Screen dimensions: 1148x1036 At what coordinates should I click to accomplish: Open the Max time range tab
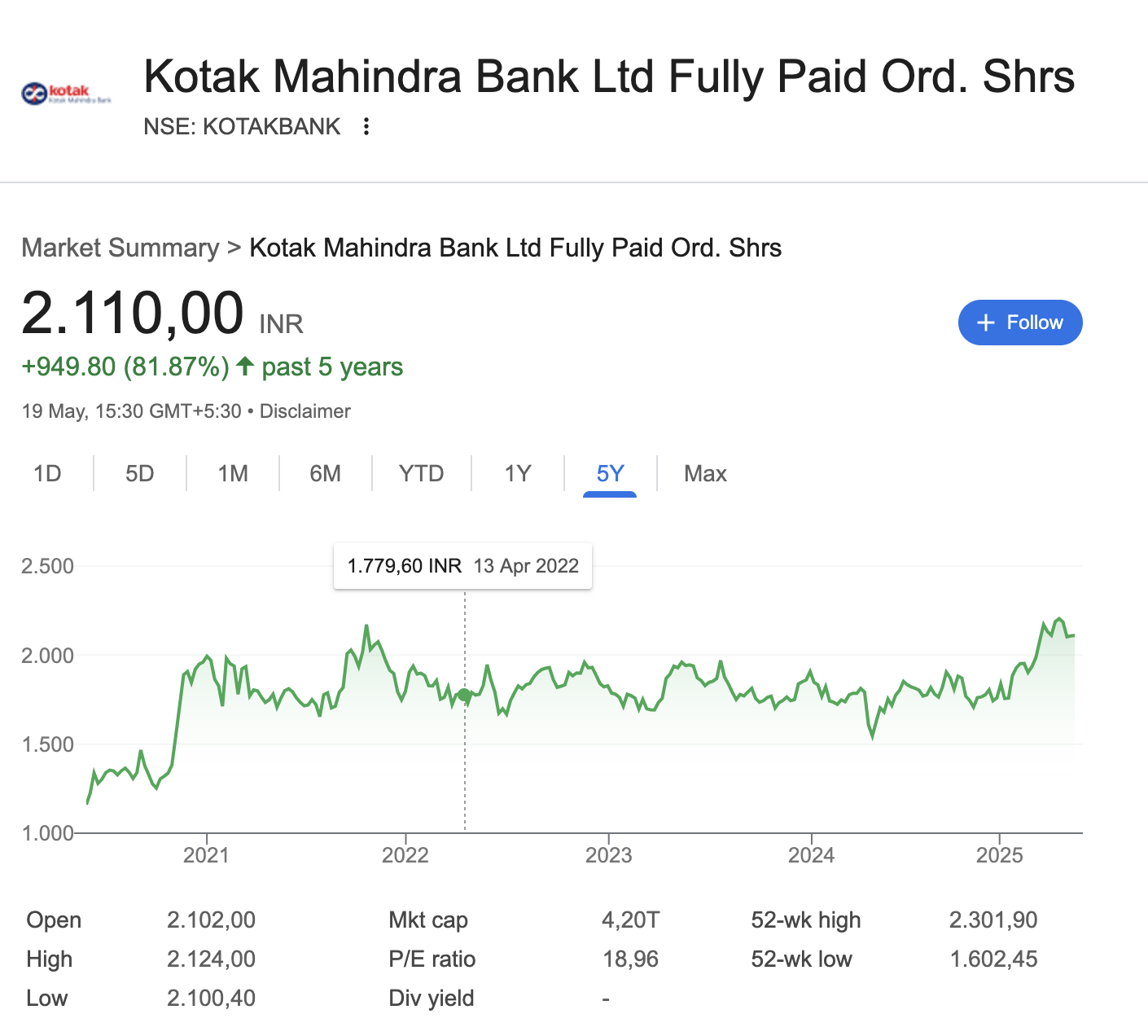pos(705,473)
